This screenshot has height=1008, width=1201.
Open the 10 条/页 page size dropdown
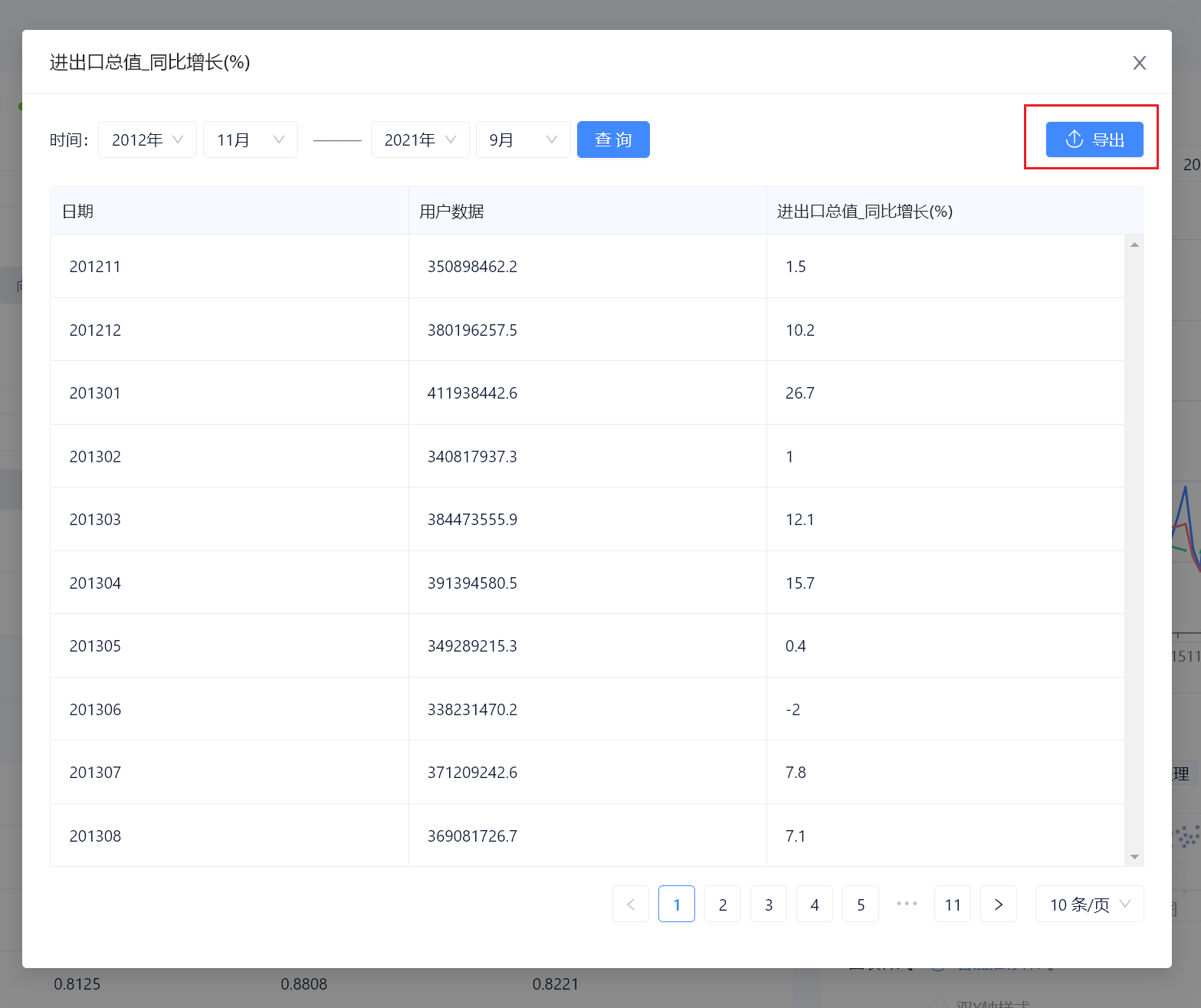click(1089, 905)
